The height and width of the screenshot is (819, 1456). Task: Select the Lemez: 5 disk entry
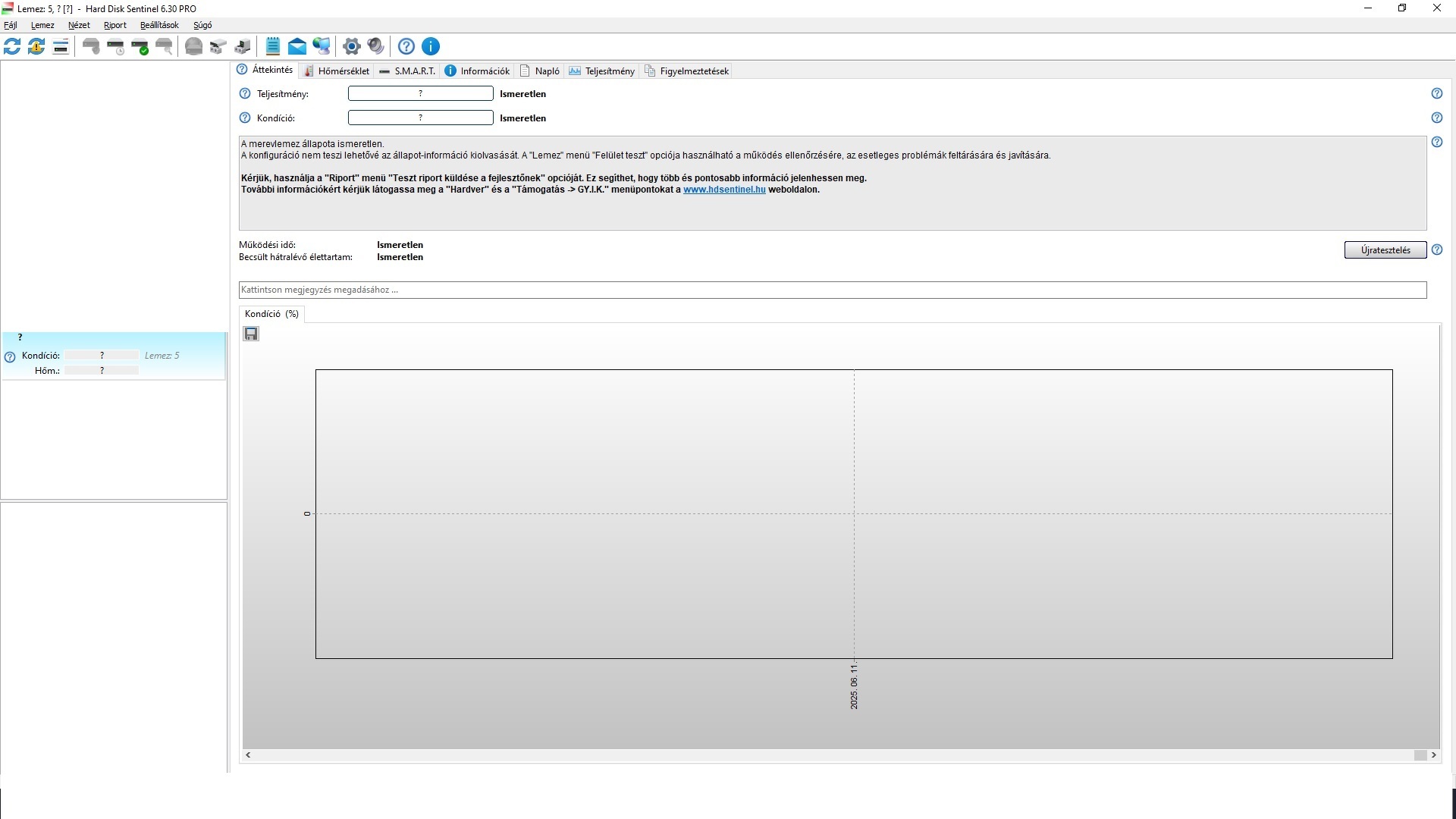(114, 355)
